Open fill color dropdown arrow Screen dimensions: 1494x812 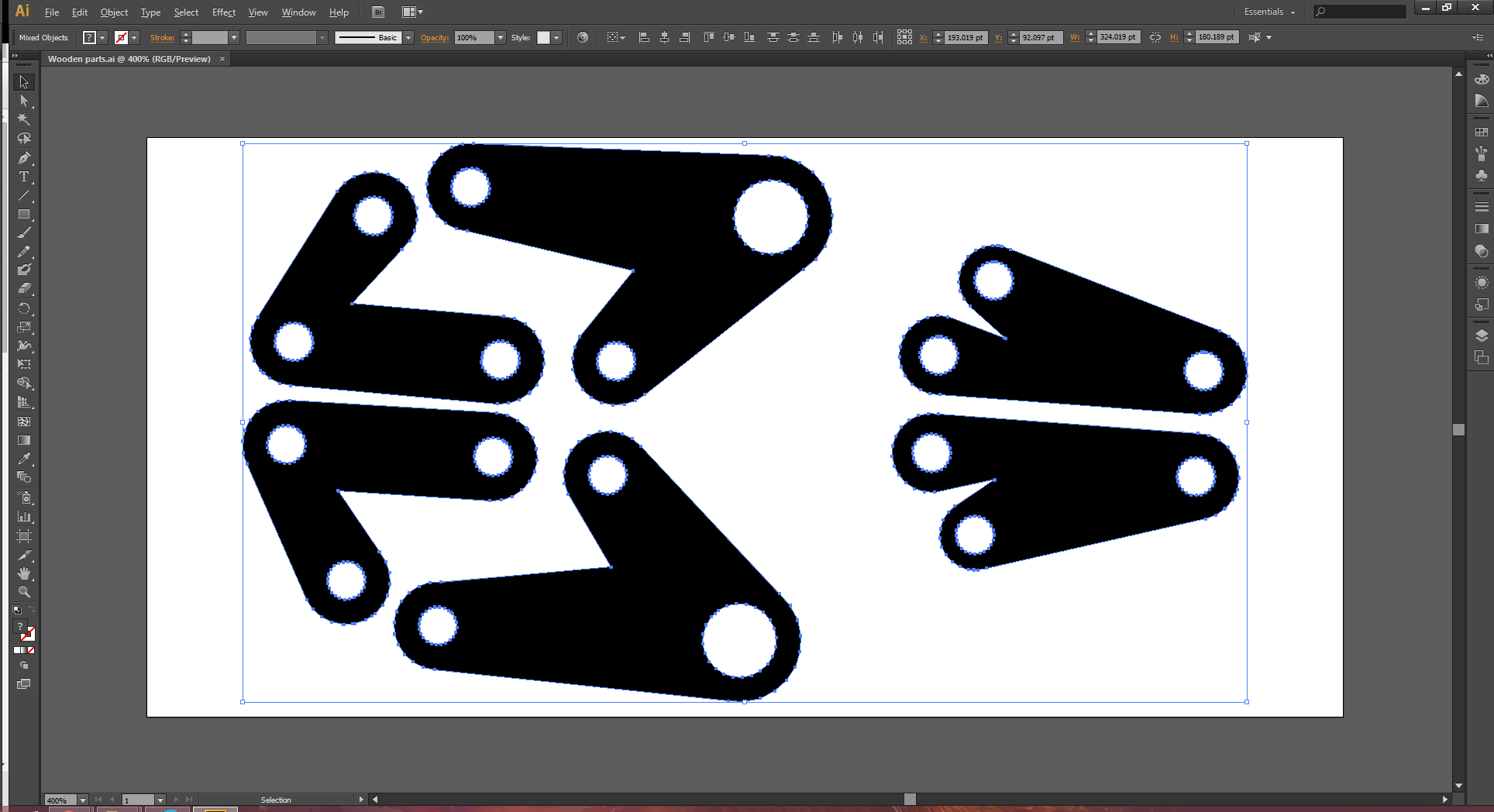(102, 37)
